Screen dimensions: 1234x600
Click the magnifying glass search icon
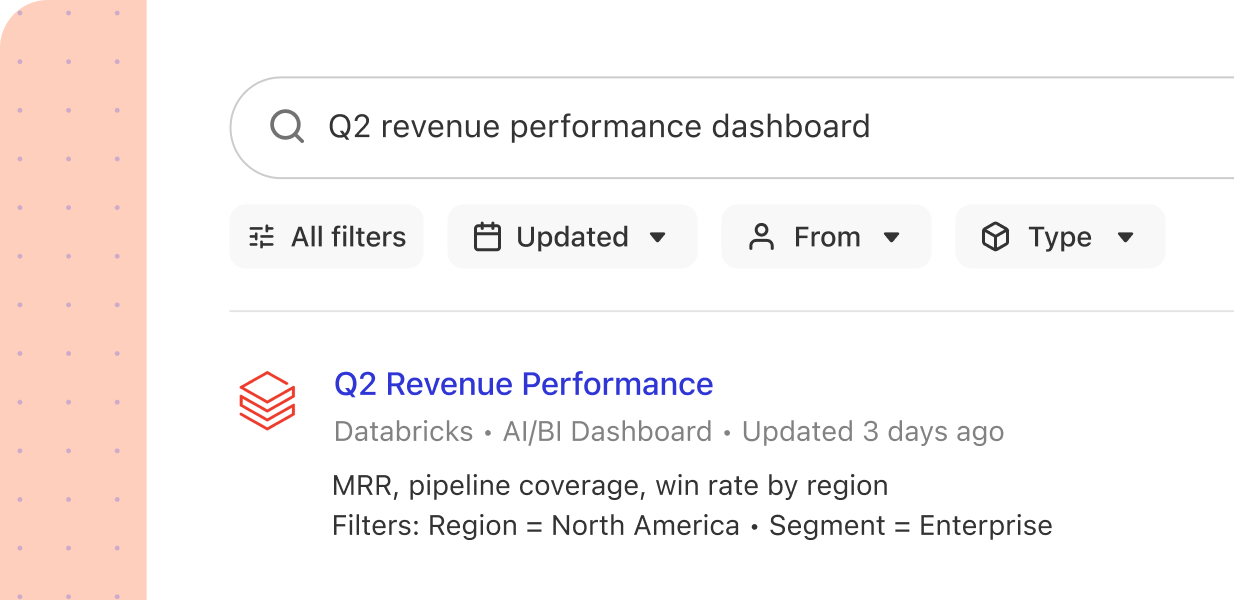pos(287,126)
